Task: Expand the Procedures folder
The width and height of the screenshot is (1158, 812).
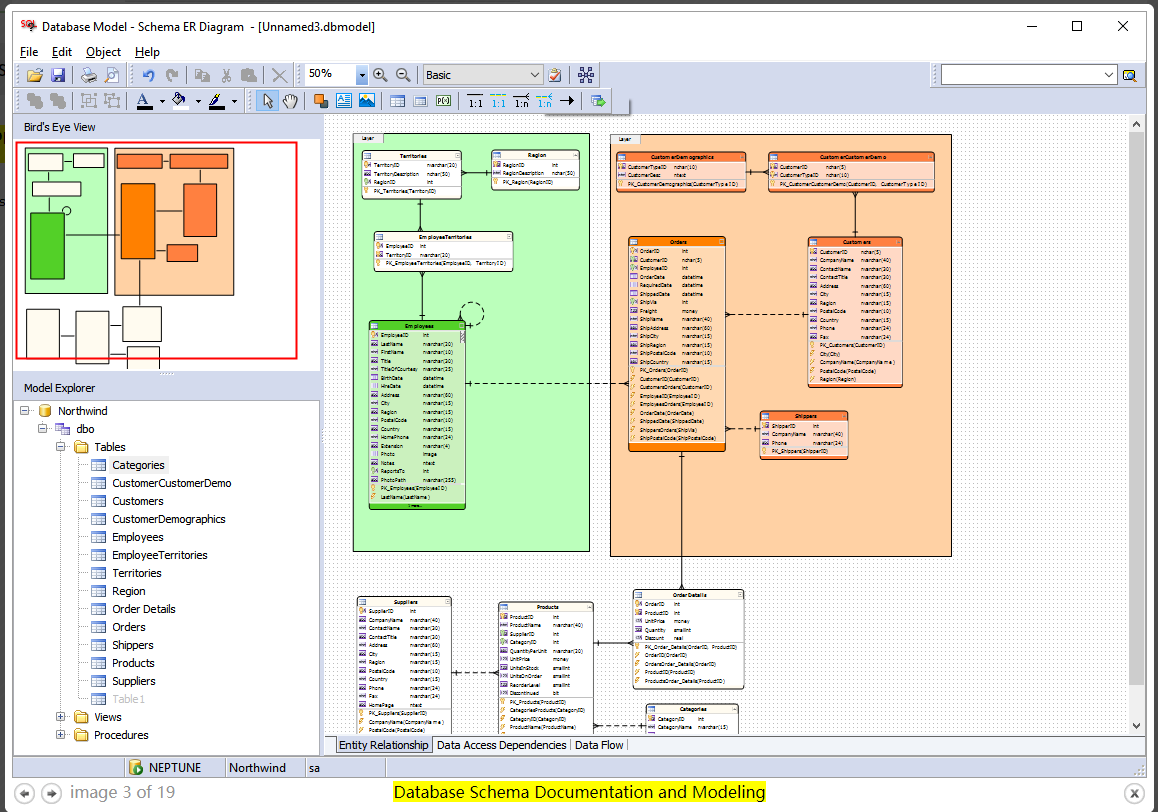Action: click(61, 734)
